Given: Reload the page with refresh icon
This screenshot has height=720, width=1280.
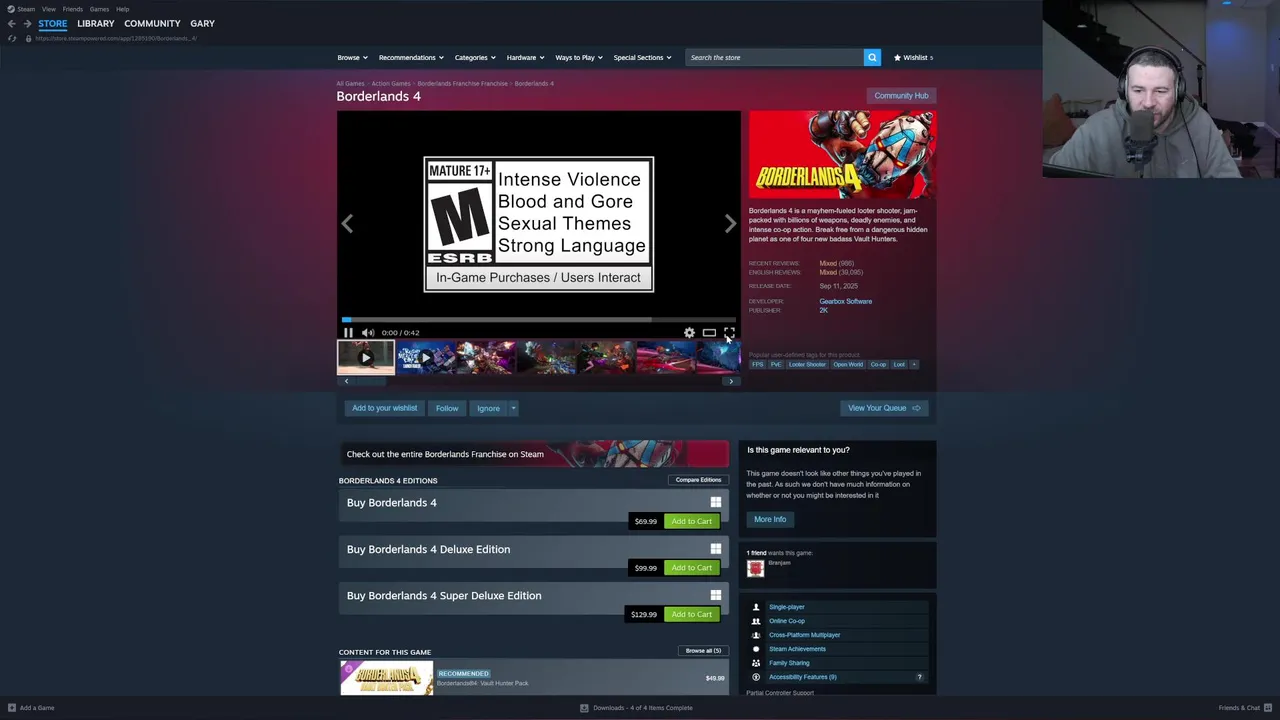Looking at the screenshot, I should coord(11,38).
